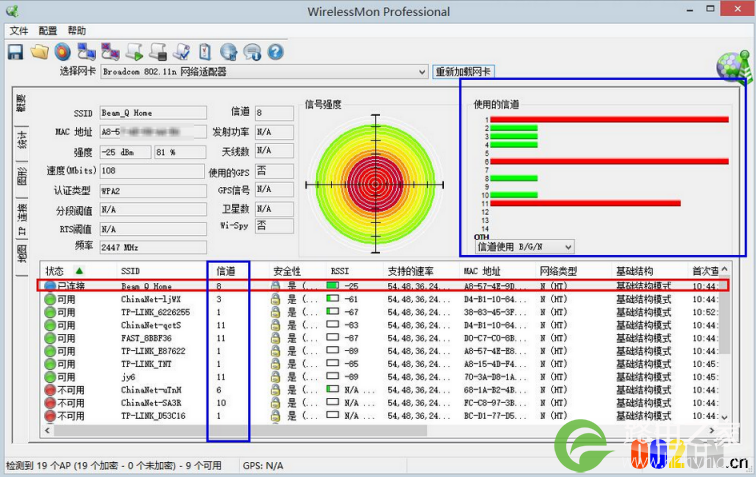Image resolution: width=756 pixels, height=477 pixels.
Task: Start logging with the green play scroll icon
Action: tap(135, 52)
